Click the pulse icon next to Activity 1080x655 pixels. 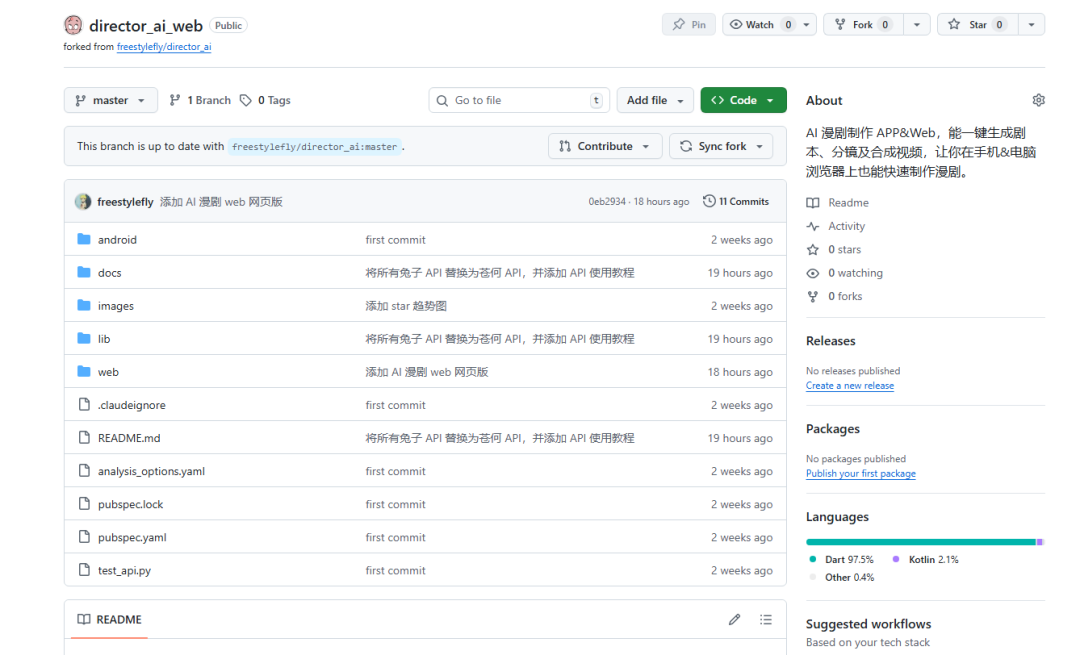tap(813, 226)
